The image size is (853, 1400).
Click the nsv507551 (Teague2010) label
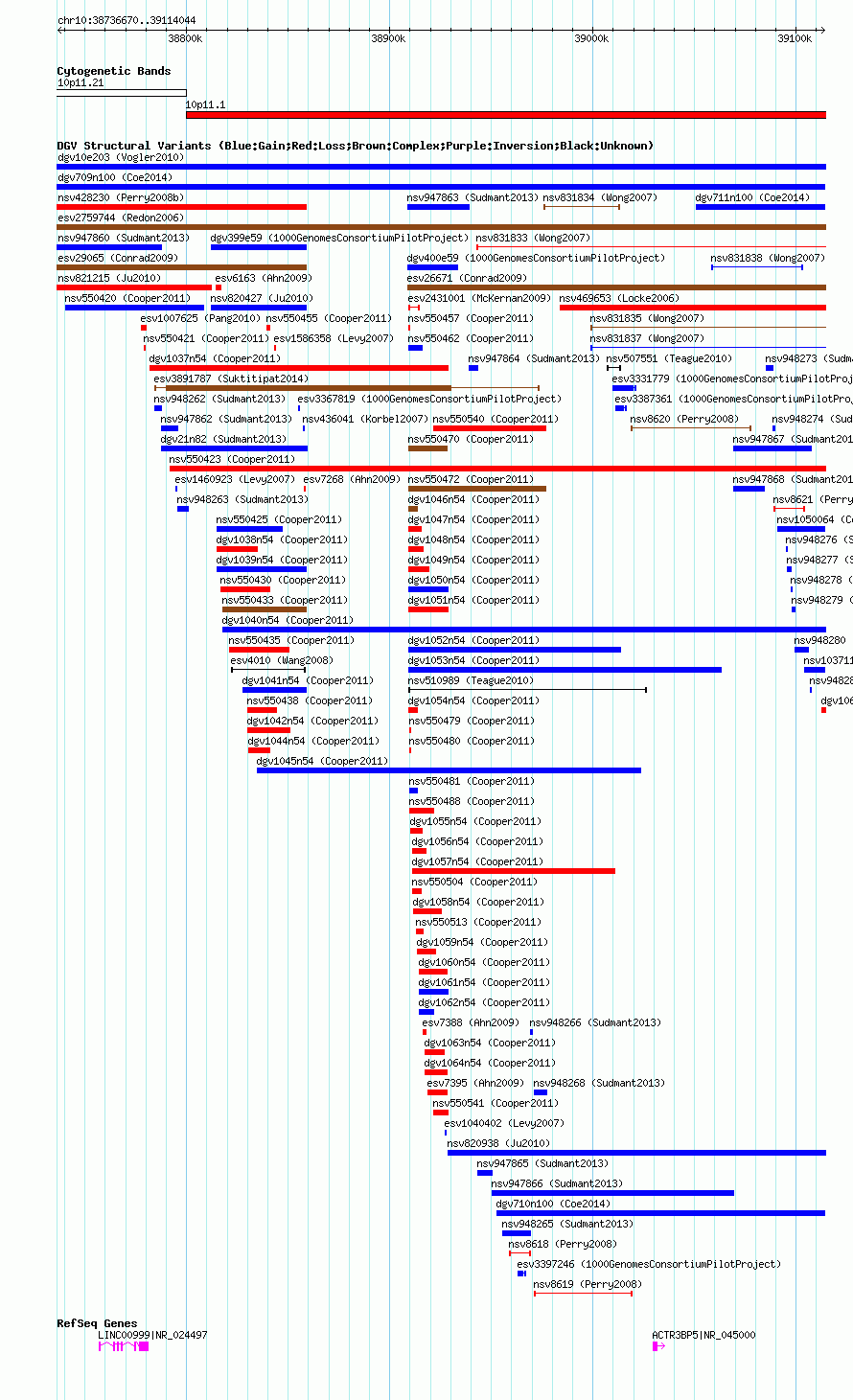tap(669, 358)
